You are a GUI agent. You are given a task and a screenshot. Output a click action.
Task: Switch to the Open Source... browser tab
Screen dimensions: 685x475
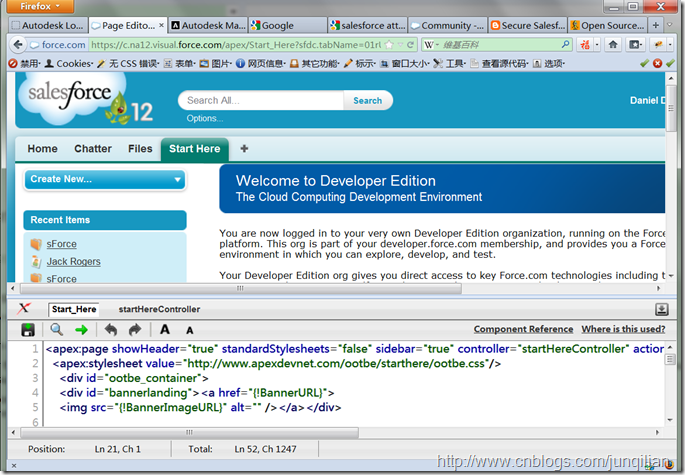point(608,25)
